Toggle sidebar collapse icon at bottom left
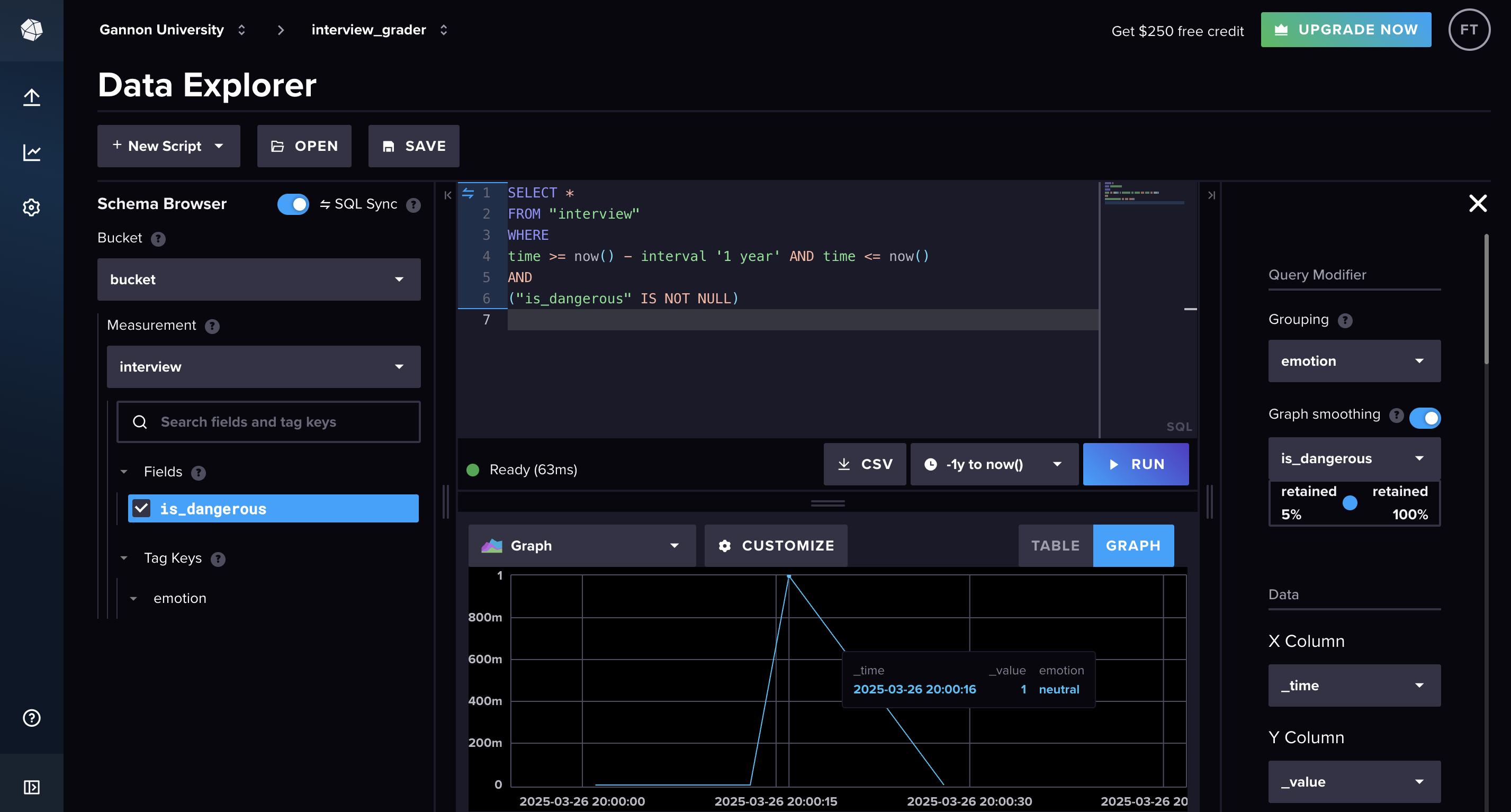Viewport: 1511px width, 812px height. click(32, 787)
